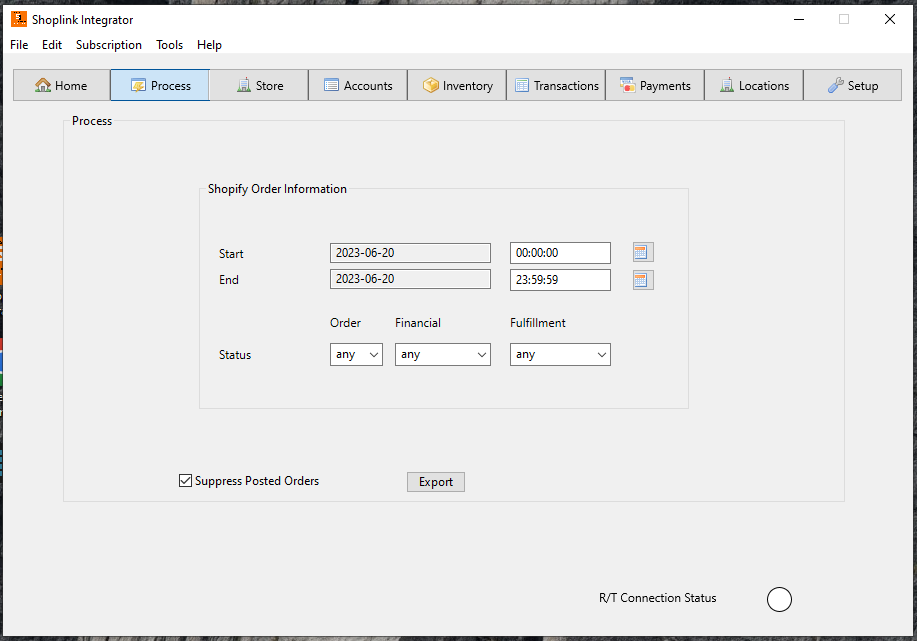Open the File menu
Screen dimensions: 917x641
click(19, 45)
